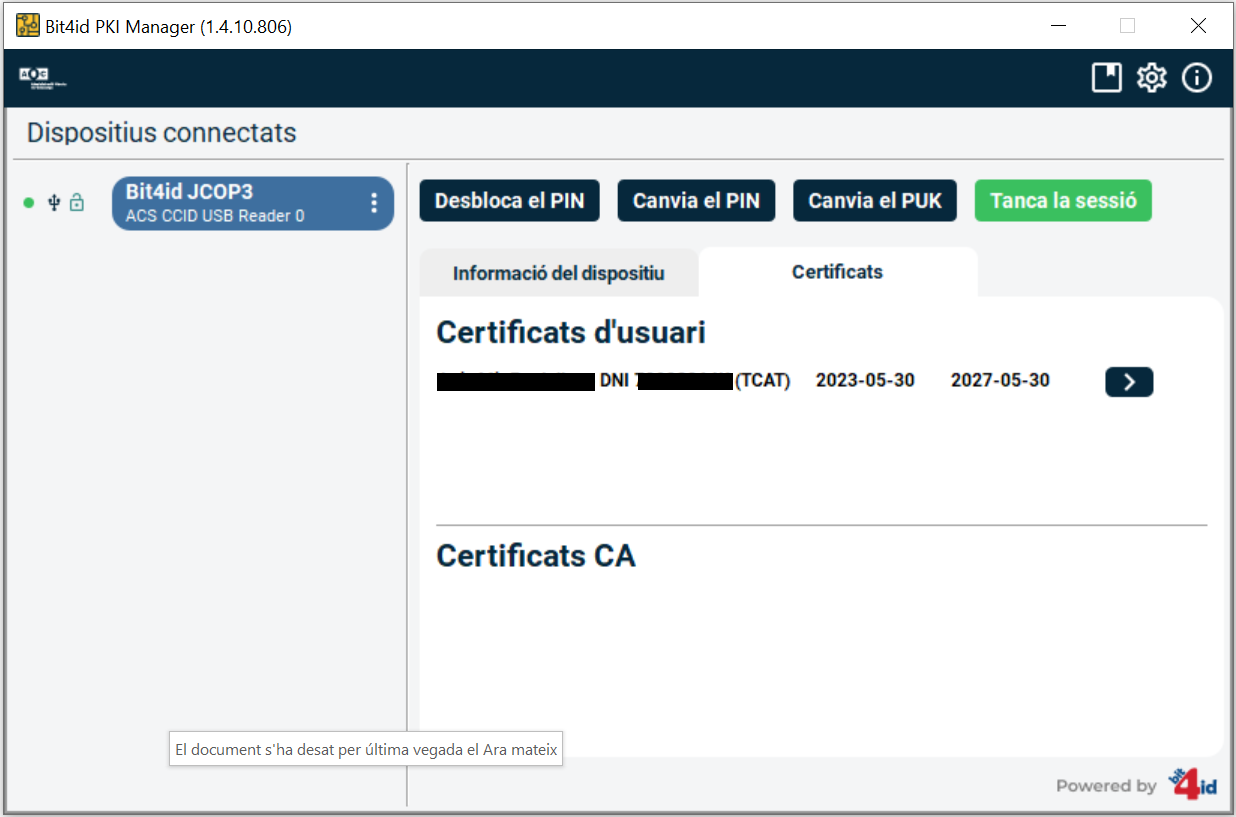
Task: Open the info circle icon
Action: tap(1197, 78)
